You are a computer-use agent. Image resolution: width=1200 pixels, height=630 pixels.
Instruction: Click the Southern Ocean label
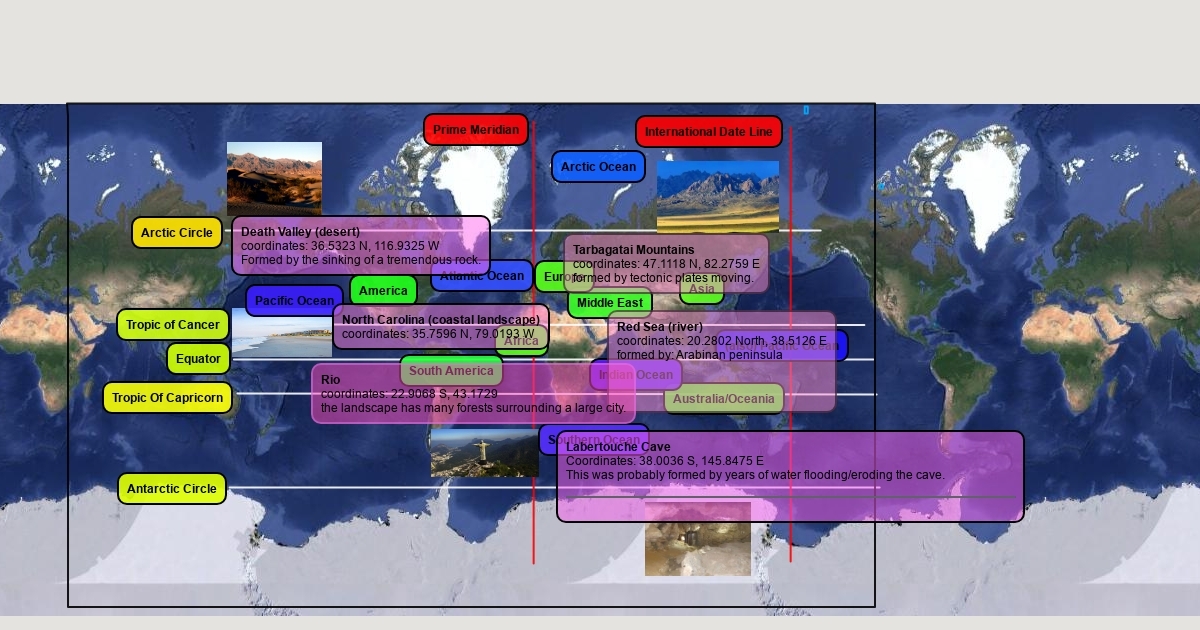pos(594,440)
